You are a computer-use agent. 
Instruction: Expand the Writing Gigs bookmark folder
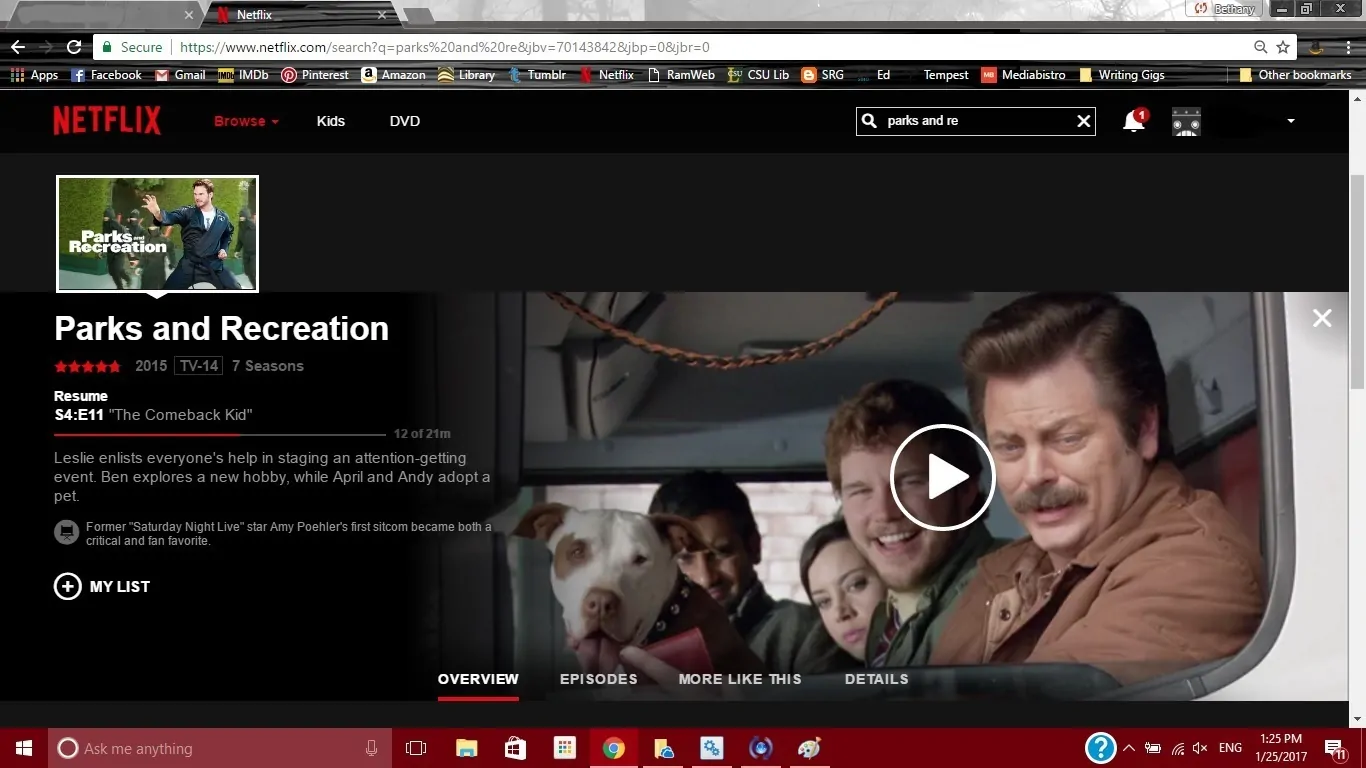(x=1121, y=75)
